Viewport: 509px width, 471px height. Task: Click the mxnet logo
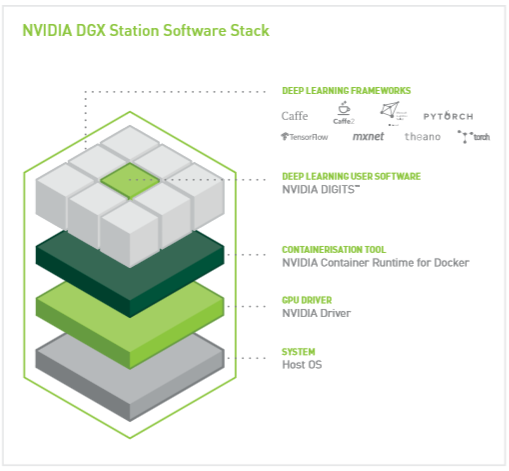(x=368, y=137)
